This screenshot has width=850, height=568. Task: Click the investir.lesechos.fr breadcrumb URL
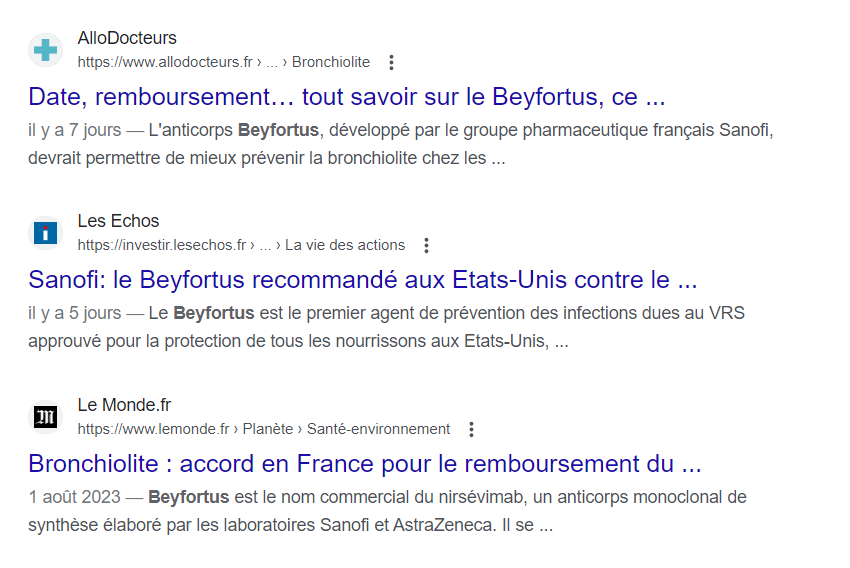point(241,245)
